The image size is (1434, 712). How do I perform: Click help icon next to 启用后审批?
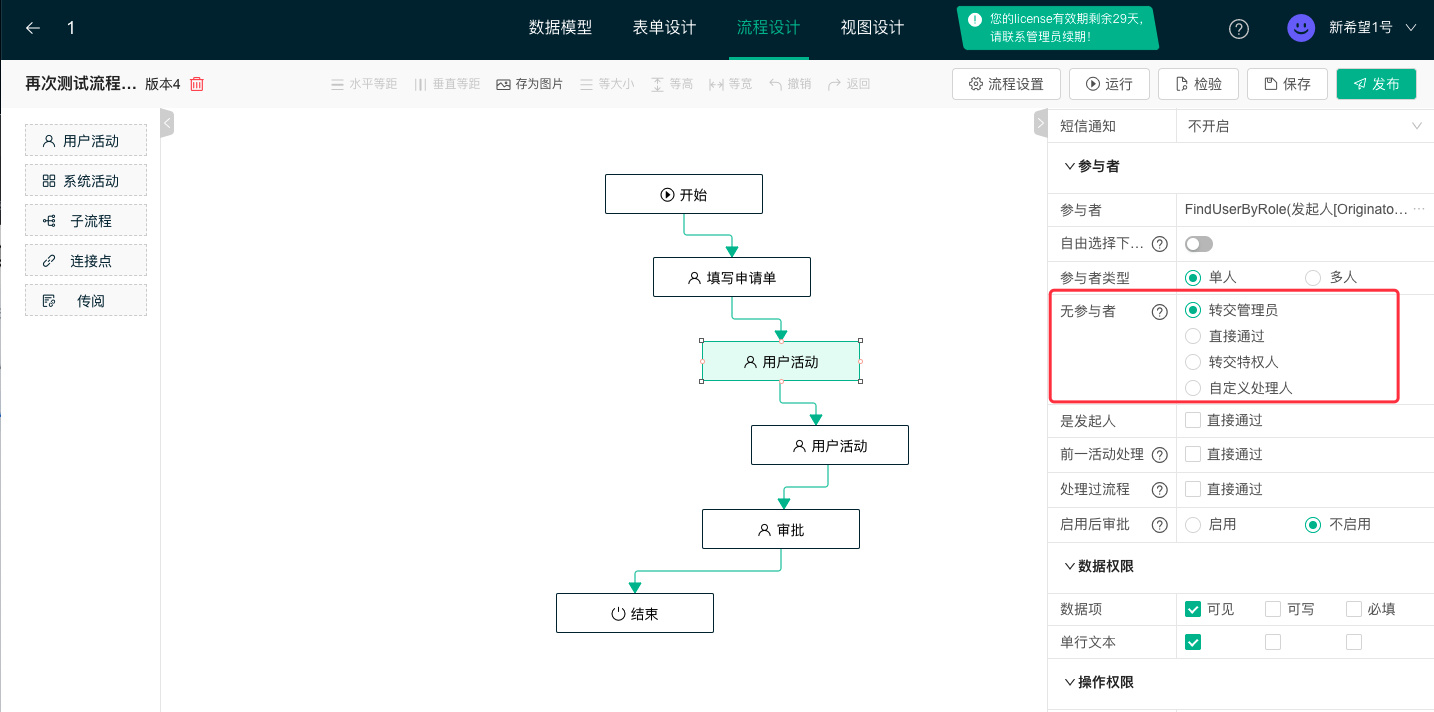1160,525
